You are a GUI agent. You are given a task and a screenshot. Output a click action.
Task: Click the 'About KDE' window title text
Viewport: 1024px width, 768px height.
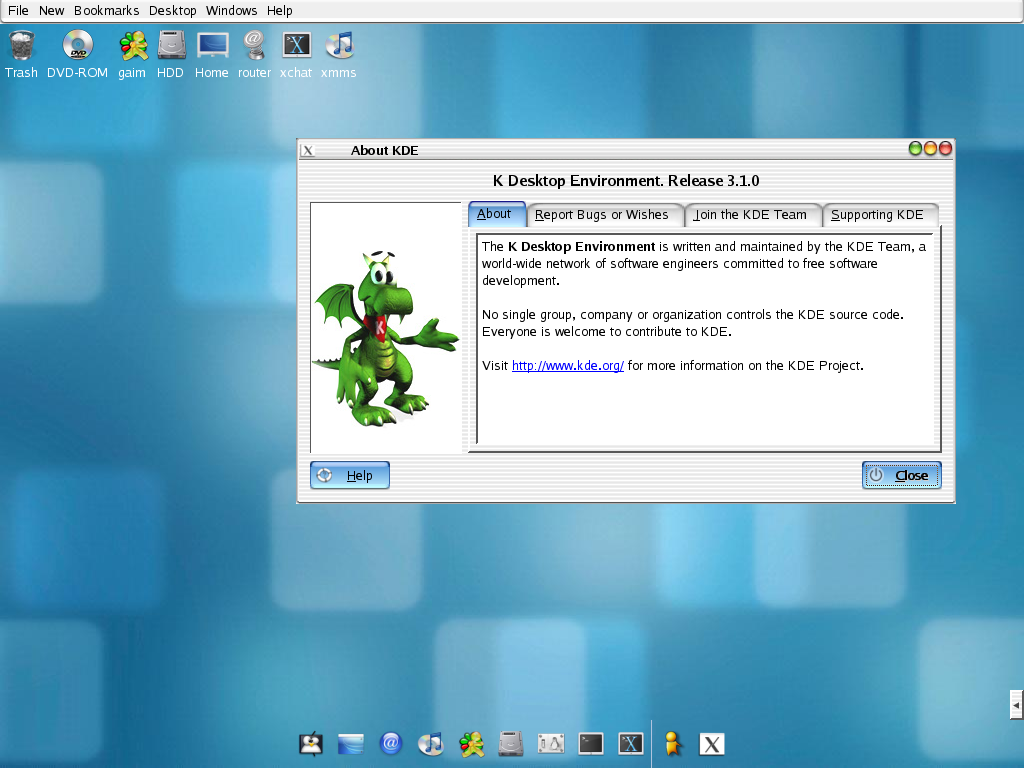[x=384, y=150]
